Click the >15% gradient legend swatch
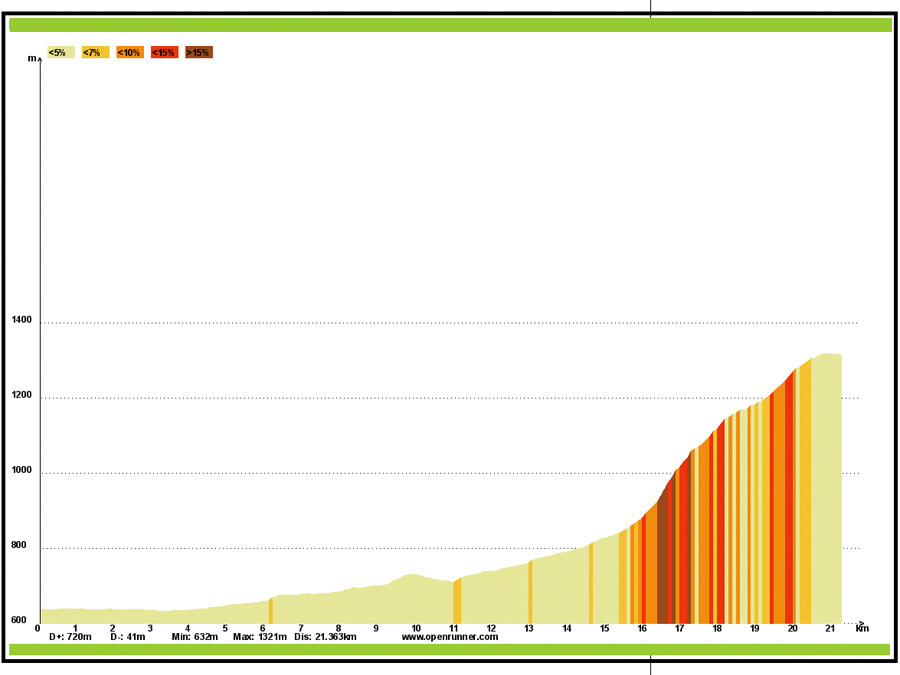The height and width of the screenshot is (675, 900). tap(199, 52)
